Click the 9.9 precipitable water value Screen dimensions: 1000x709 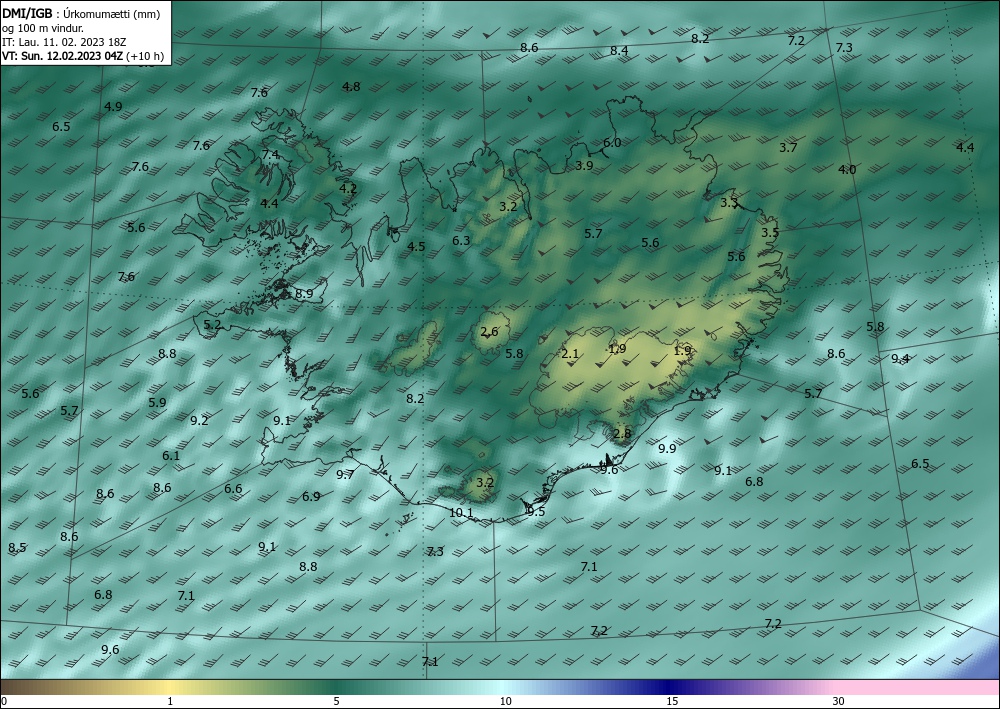click(667, 448)
